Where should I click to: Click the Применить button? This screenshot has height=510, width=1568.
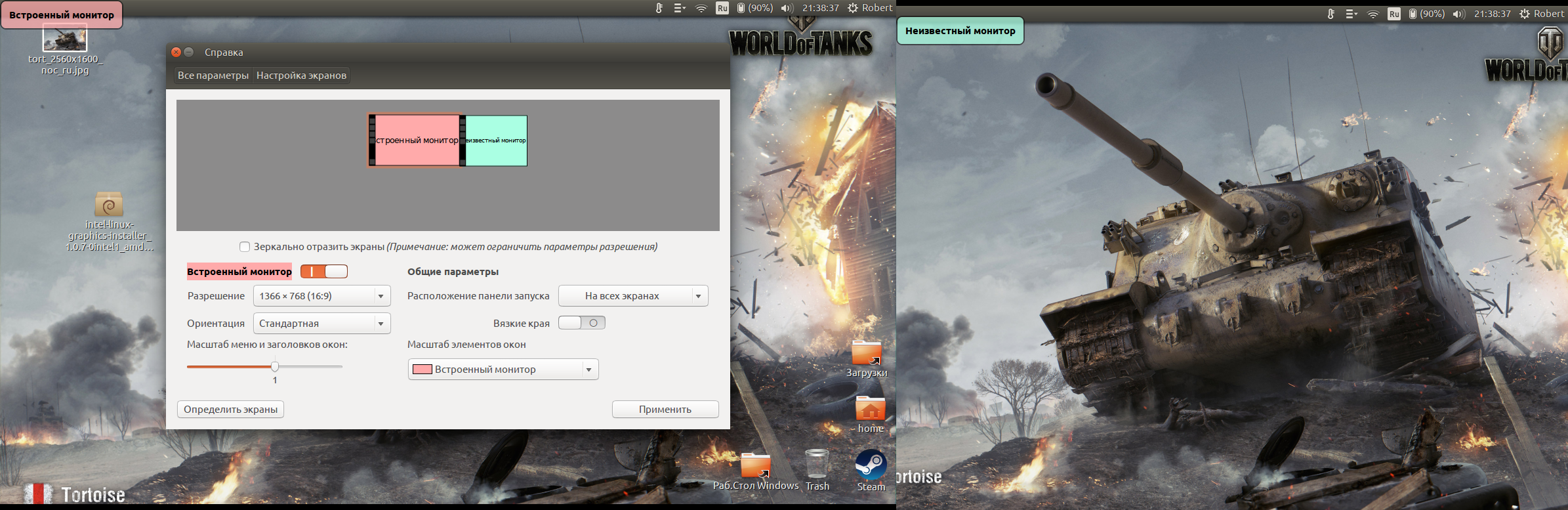click(x=665, y=410)
